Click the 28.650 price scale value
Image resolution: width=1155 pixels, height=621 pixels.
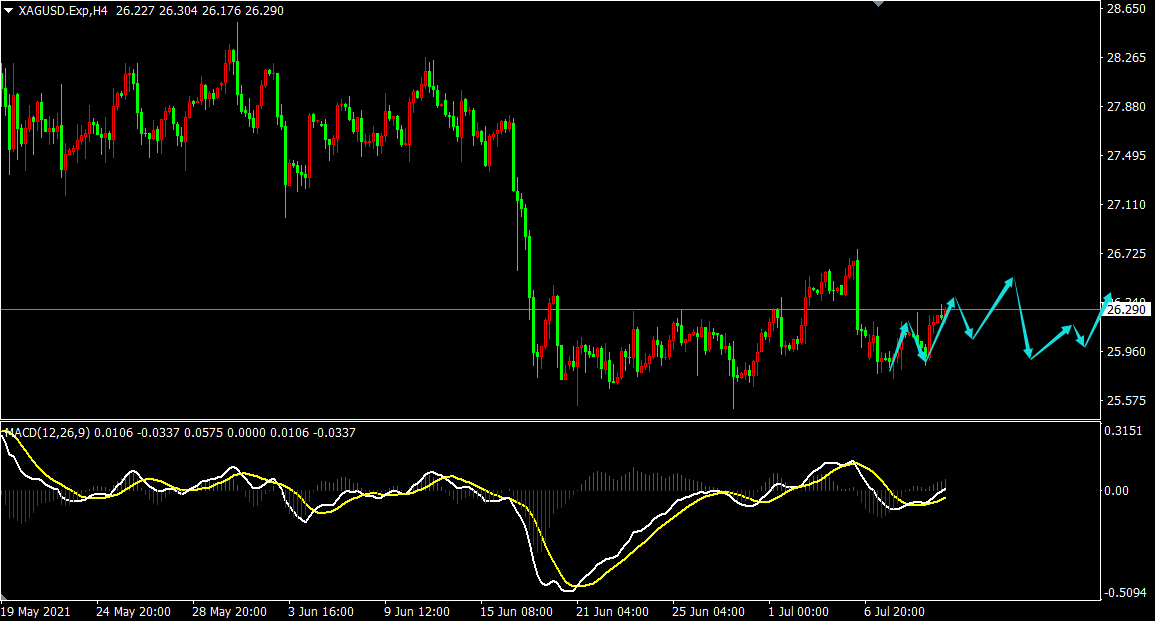pos(1126,9)
